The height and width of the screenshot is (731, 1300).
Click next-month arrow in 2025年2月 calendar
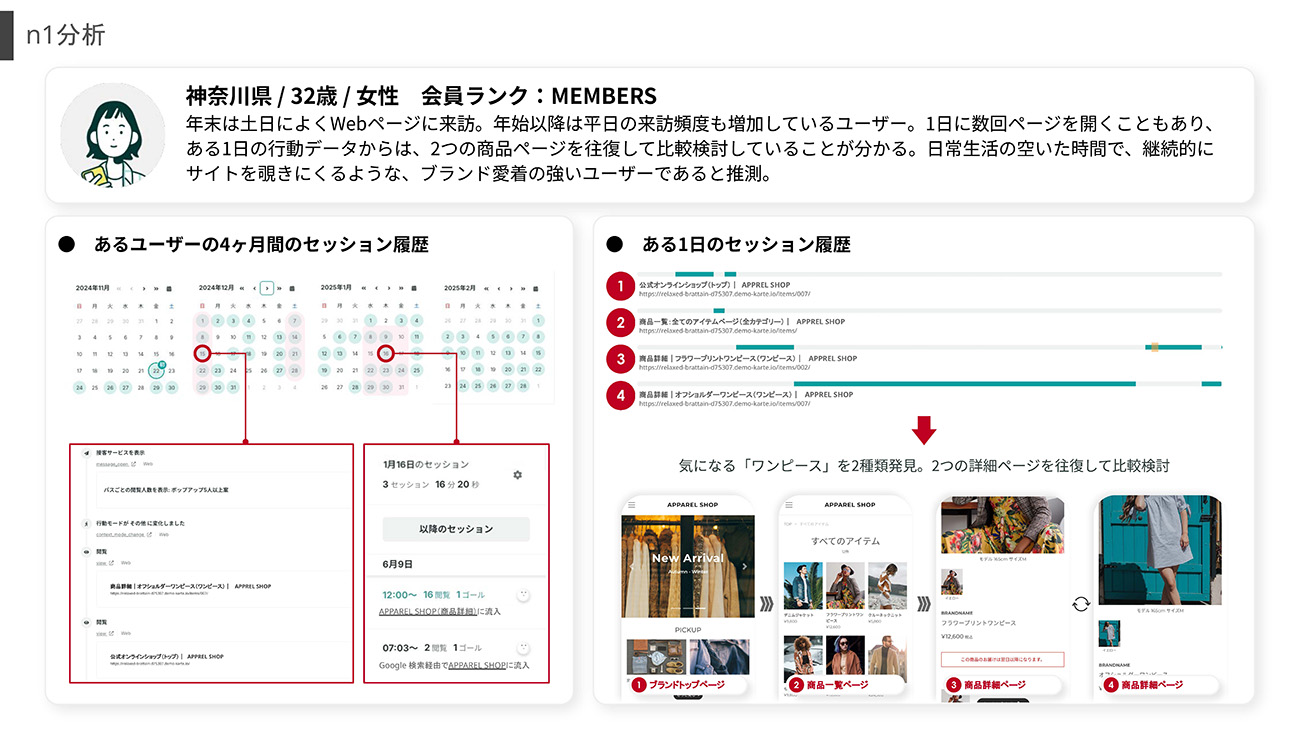coord(511,288)
